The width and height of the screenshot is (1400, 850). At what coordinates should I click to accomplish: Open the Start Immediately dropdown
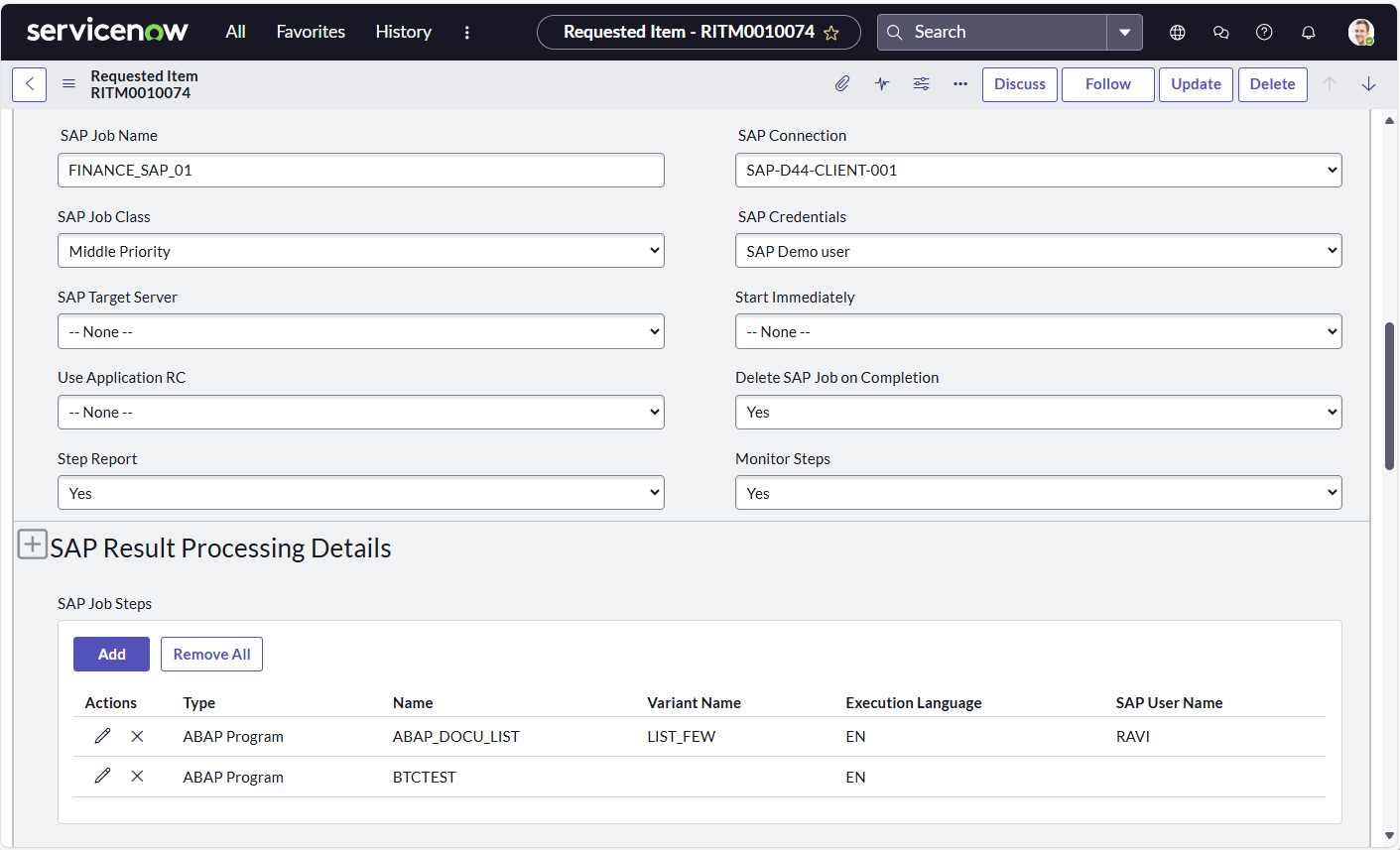(1039, 331)
